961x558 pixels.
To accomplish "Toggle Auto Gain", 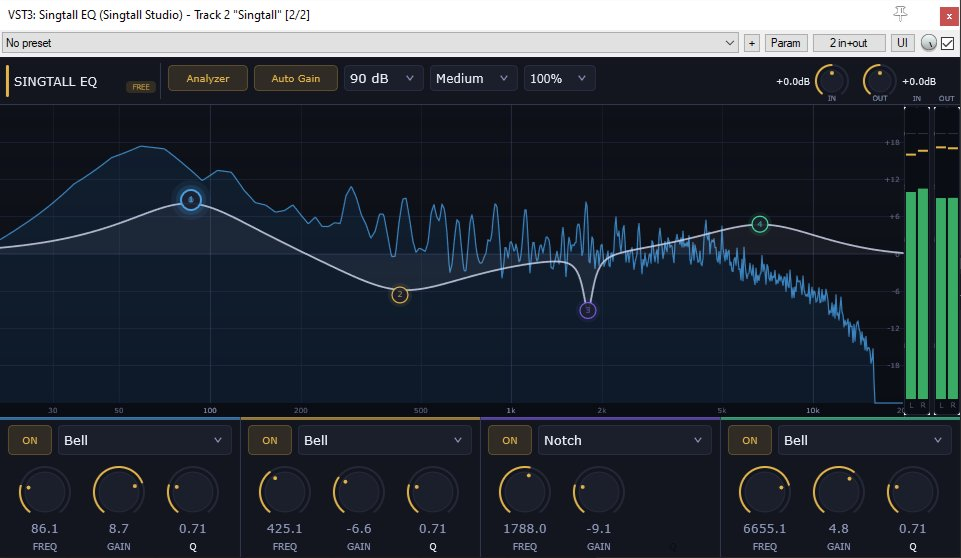I will coord(295,78).
